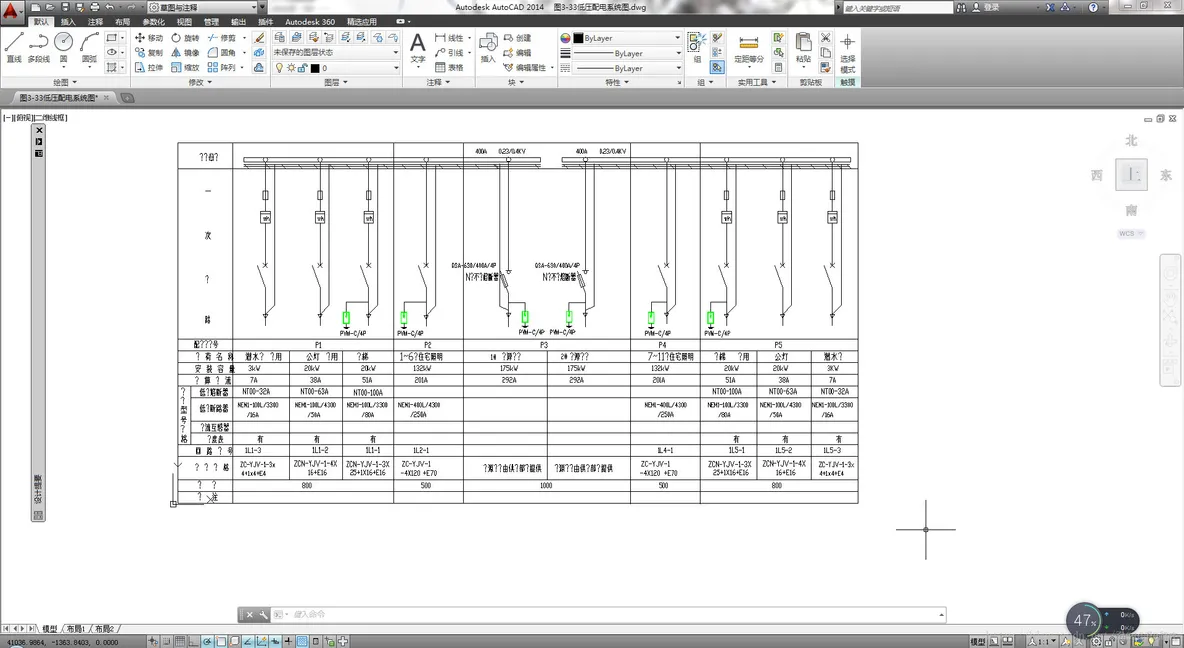
Task: Click the block Edit (编辑) button
Action: coord(517,53)
